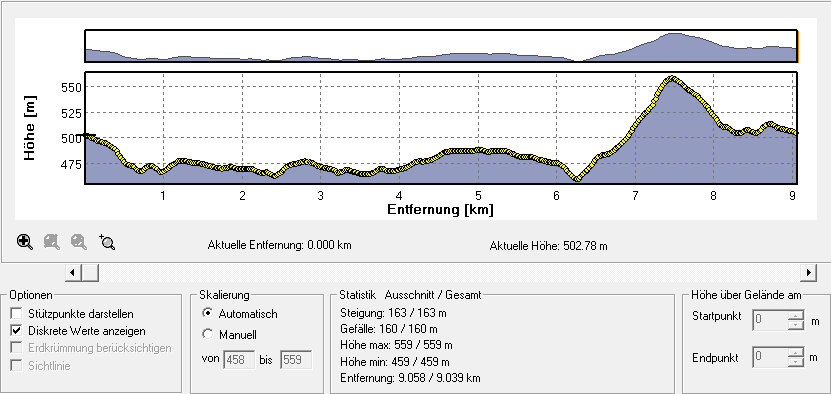This screenshot has width=831, height=394.
Task: Click the 'Entfernung [km]' axis title
Action: [440, 209]
